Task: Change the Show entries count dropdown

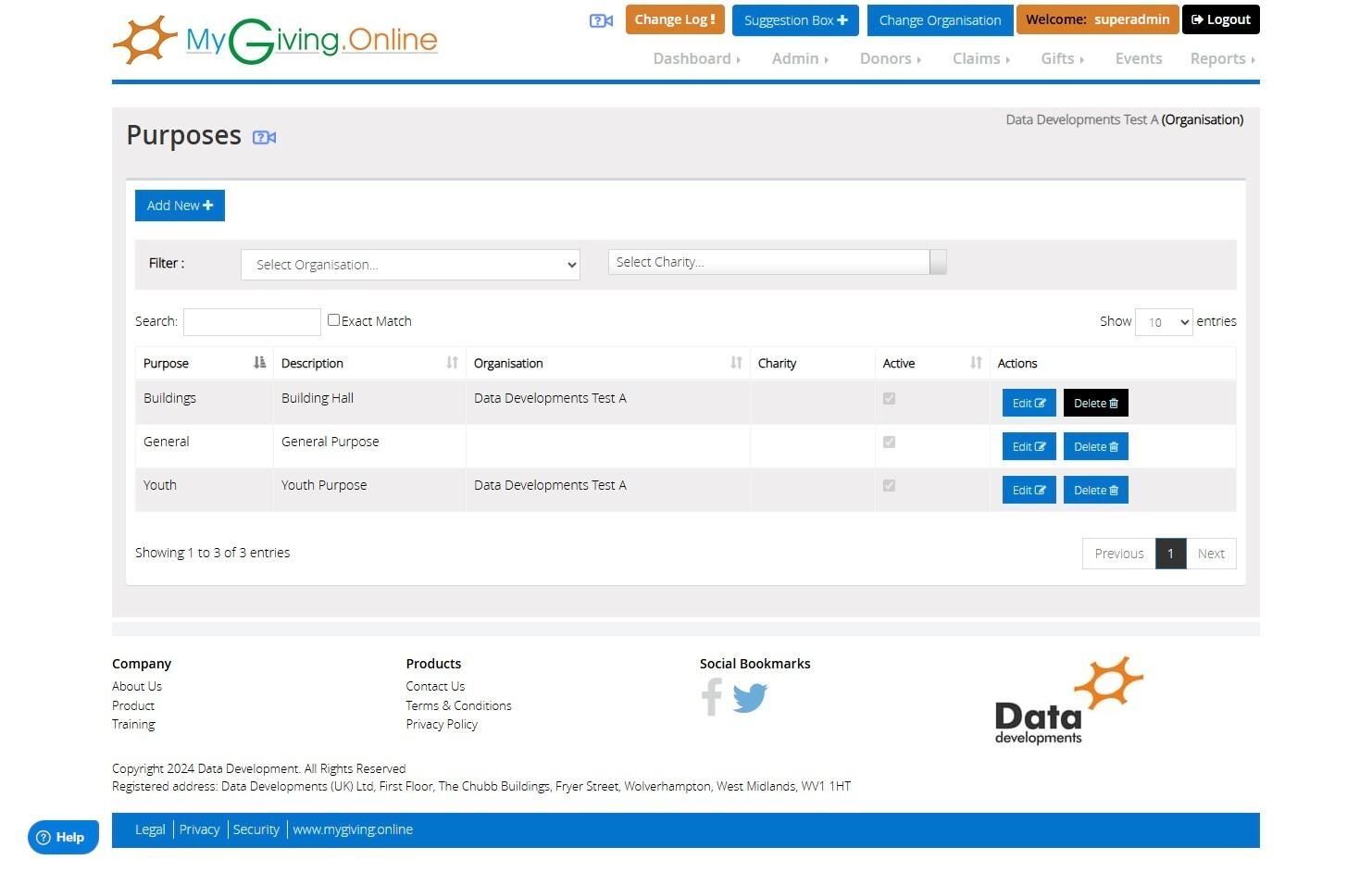Action: [x=1164, y=322]
